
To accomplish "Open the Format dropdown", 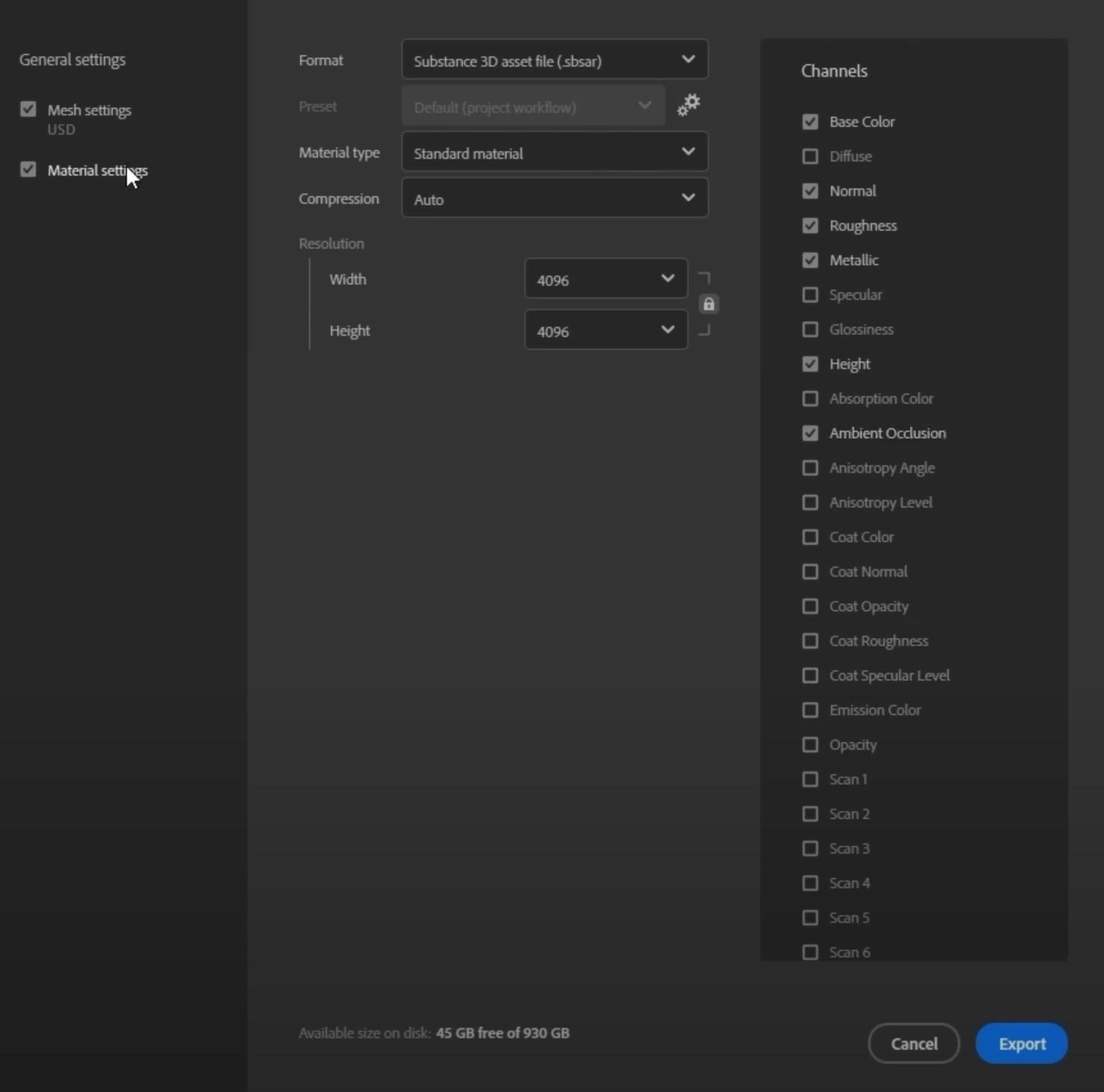I will [555, 60].
